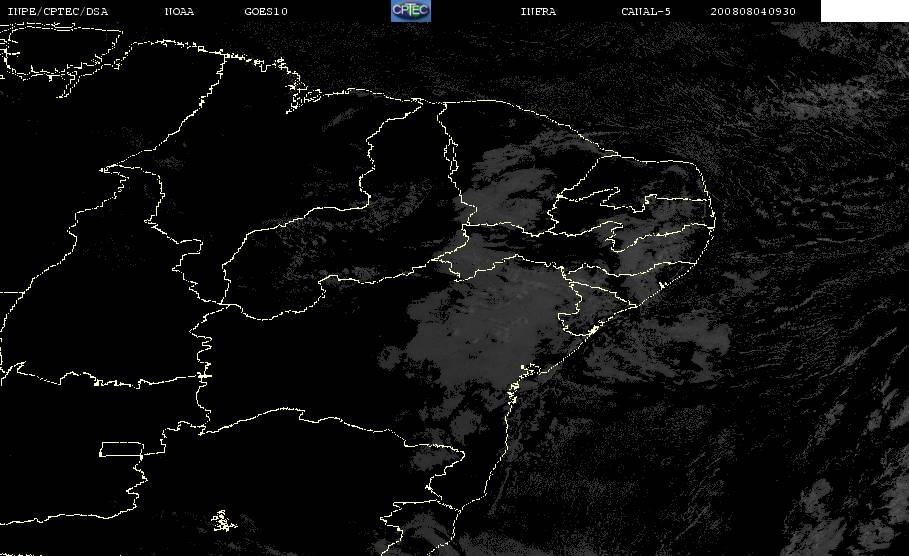Click the INPE/CPTEC/DSA header label
The image size is (909, 556).
pyautogui.click(x=57, y=11)
